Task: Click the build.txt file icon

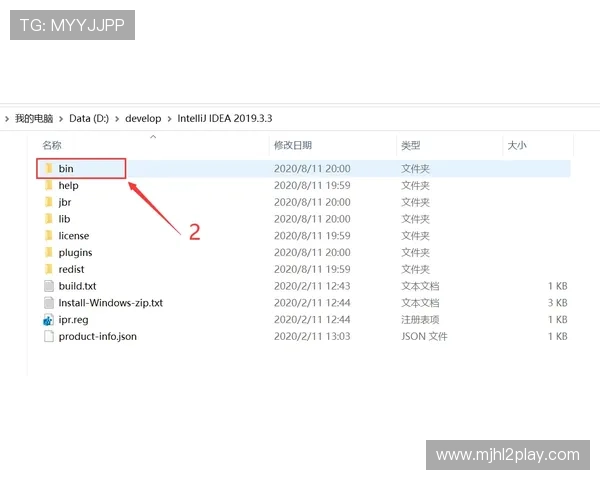Action: [49, 286]
